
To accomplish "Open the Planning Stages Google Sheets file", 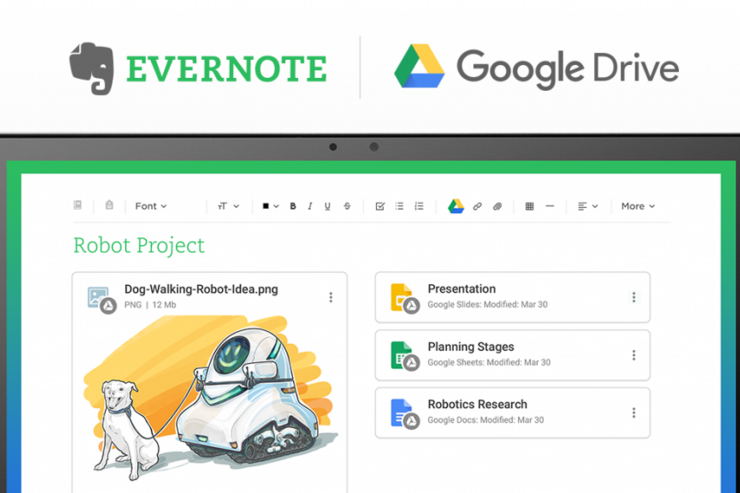I will [x=513, y=355].
